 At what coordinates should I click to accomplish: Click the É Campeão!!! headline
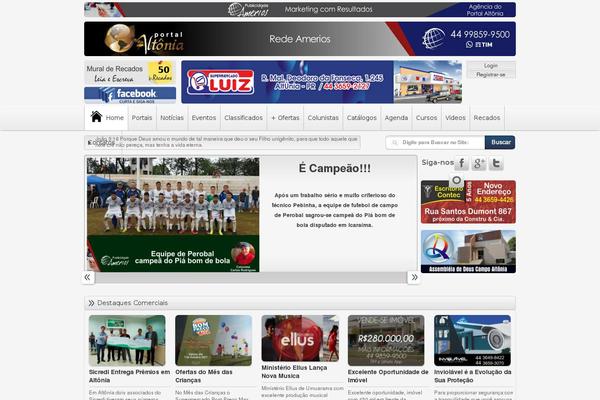pos(335,168)
